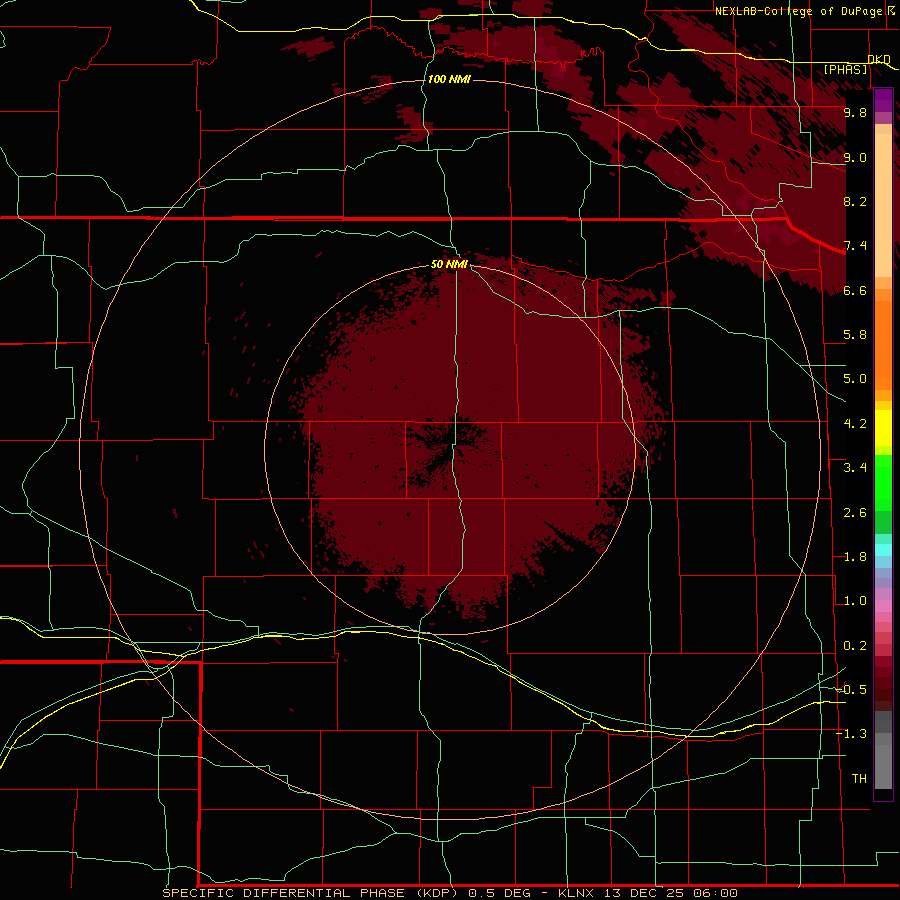Click the 4.2 value on color scale
The width and height of the screenshot is (900, 900).
click(855, 424)
